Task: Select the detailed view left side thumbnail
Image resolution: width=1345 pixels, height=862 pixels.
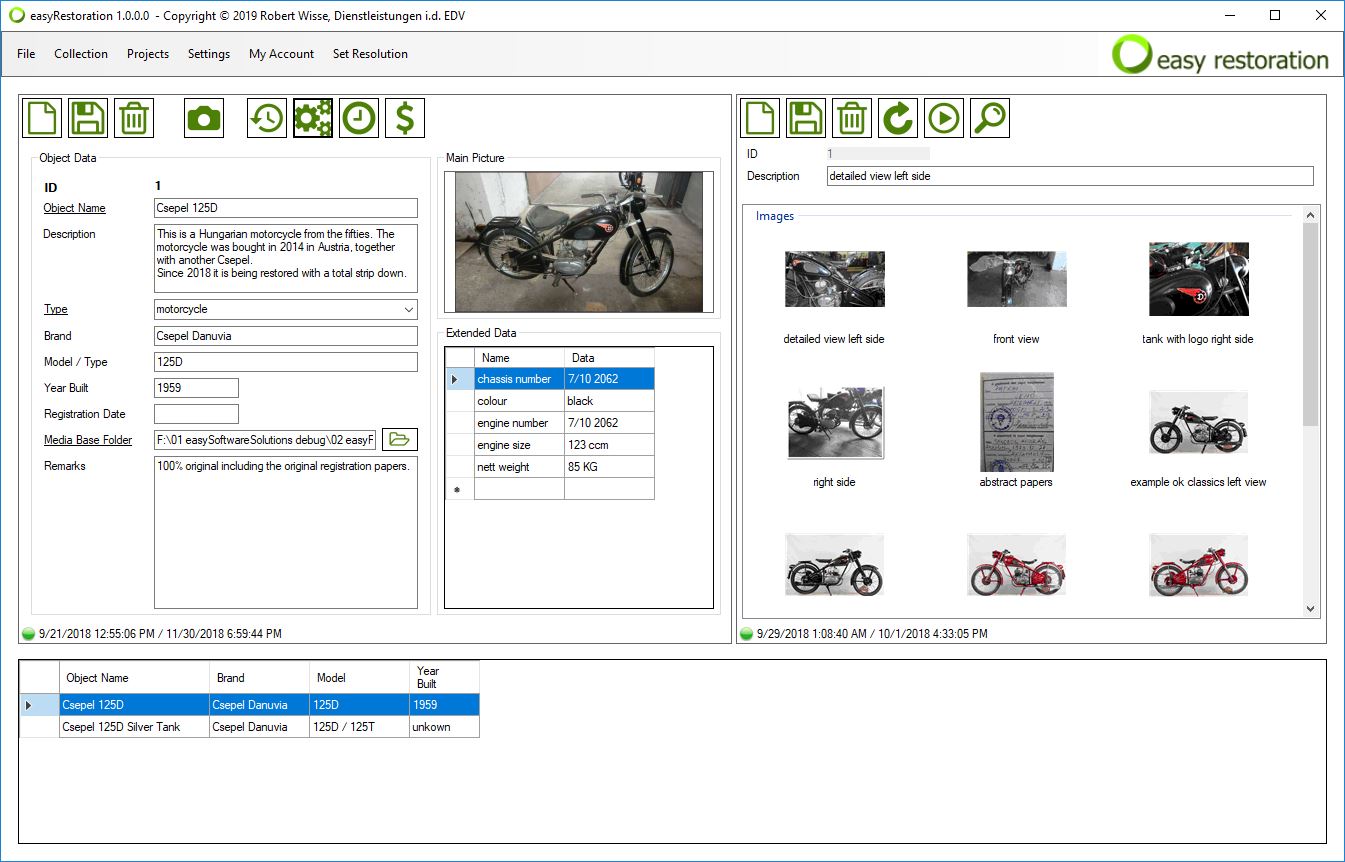Action: (x=834, y=279)
